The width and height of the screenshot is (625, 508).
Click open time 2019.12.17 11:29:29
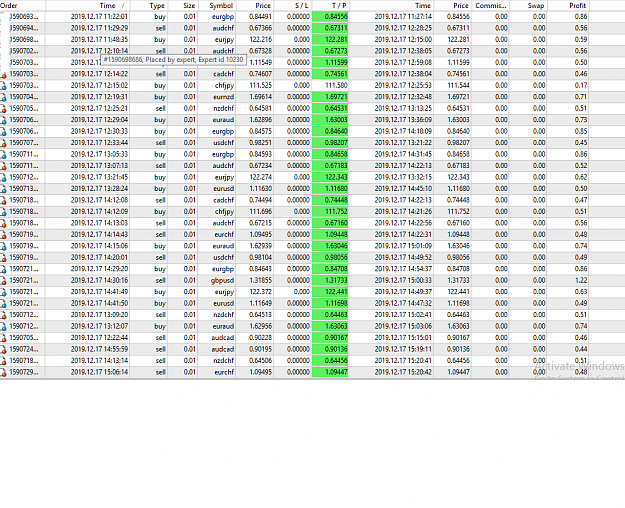coord(99,28)
